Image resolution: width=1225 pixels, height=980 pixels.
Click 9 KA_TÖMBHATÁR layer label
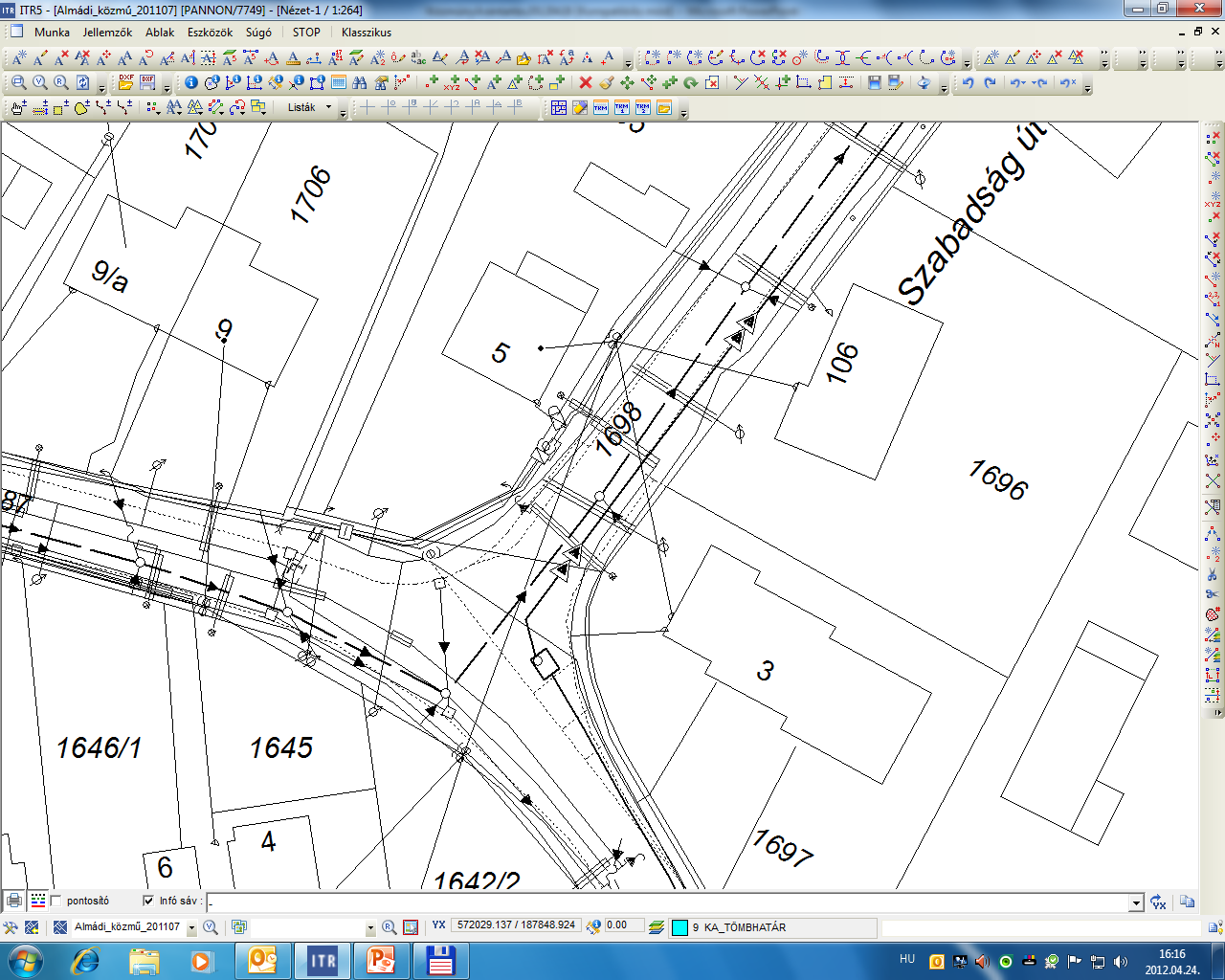point(739,927)
